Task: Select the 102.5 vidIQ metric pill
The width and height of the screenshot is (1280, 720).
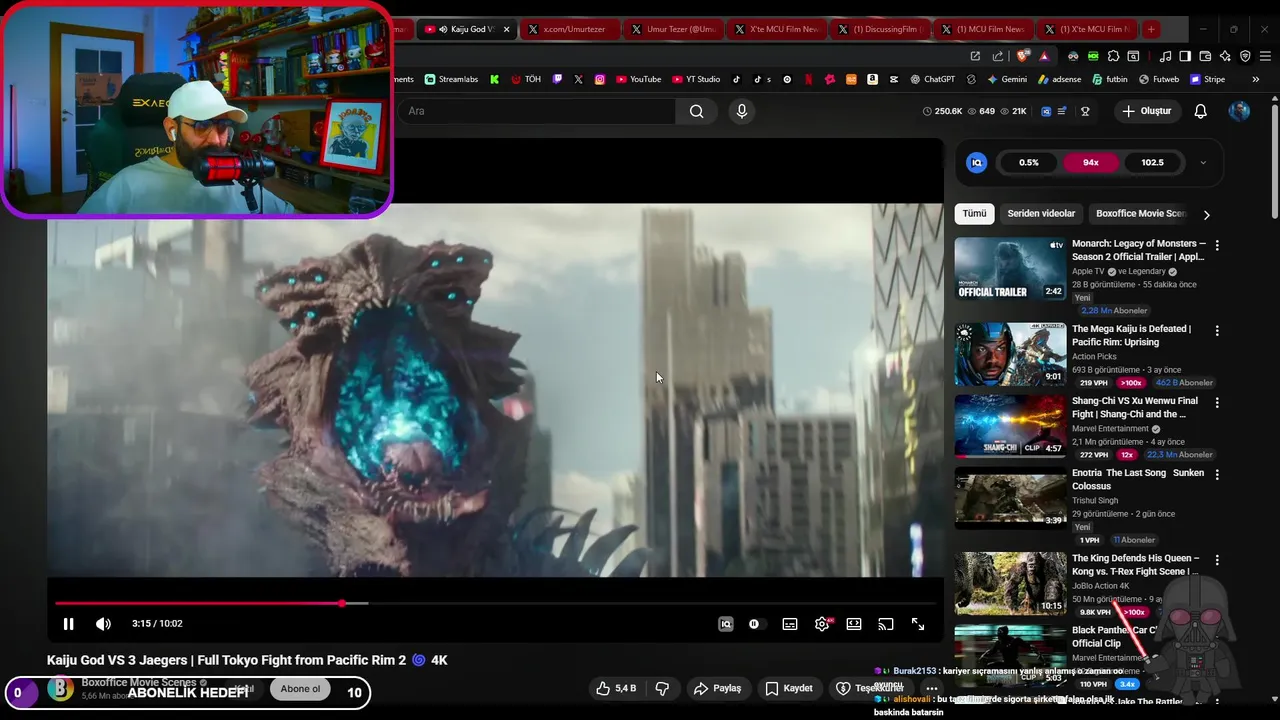Action: [1153, 162]
